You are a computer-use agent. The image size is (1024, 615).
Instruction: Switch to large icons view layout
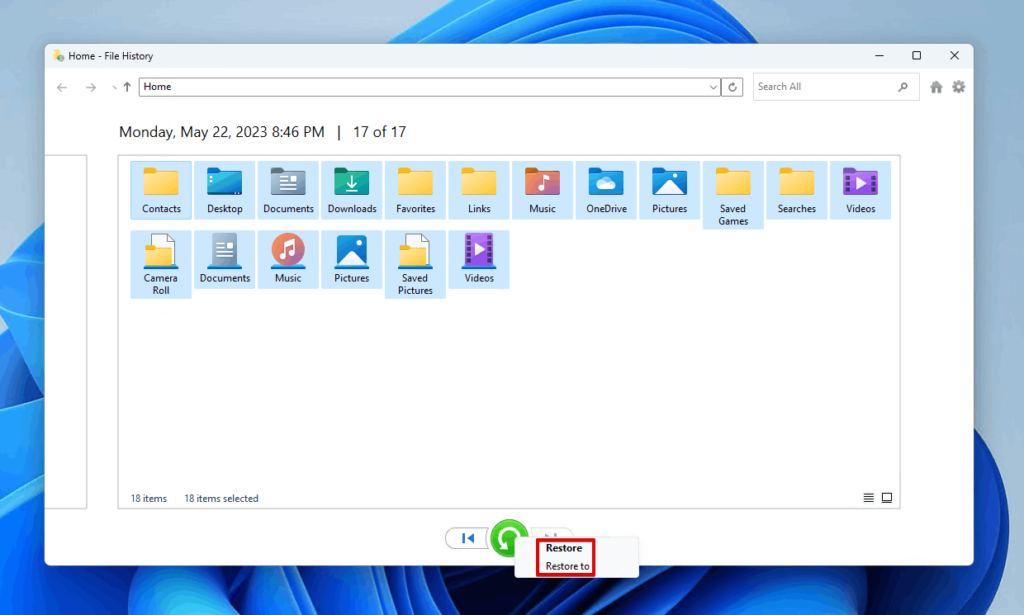point(886,497)
